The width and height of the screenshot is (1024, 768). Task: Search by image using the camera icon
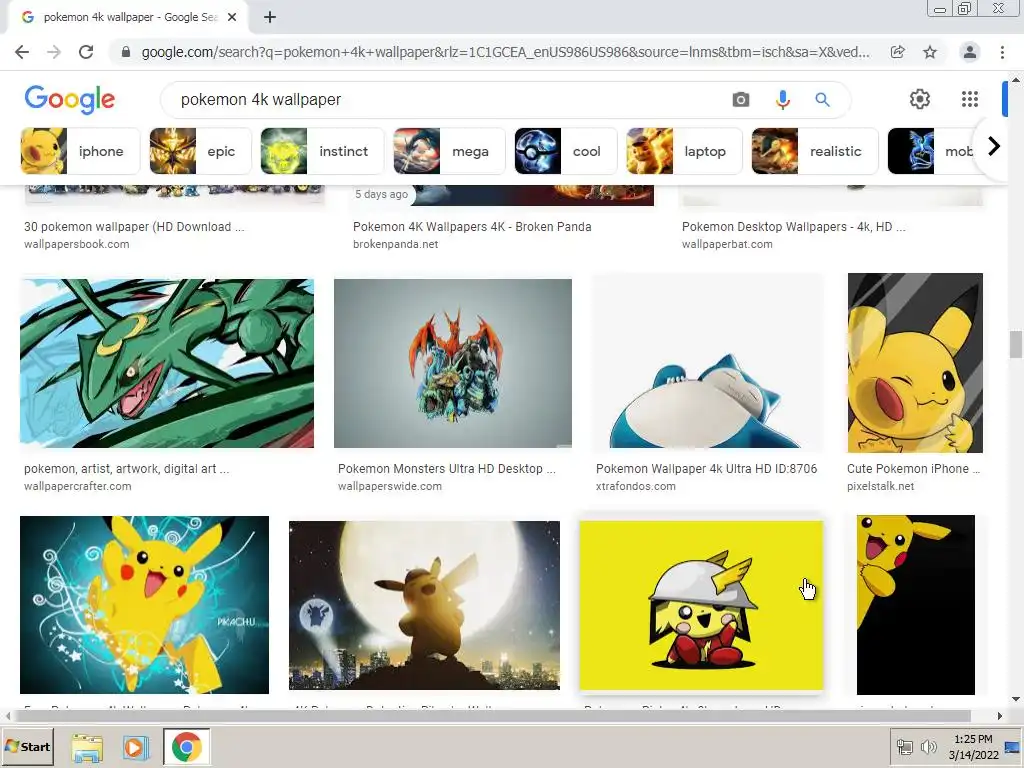pyautogui.click(x=741, y=99)
